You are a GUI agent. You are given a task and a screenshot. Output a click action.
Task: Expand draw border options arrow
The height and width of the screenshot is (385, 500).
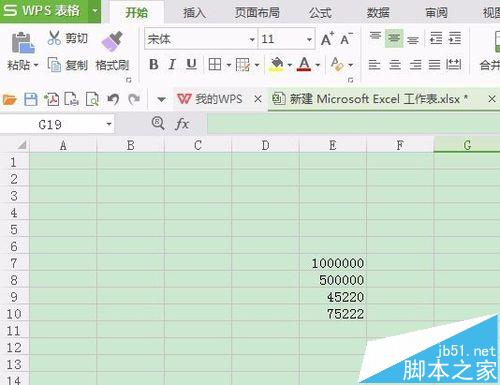(257, 65)
